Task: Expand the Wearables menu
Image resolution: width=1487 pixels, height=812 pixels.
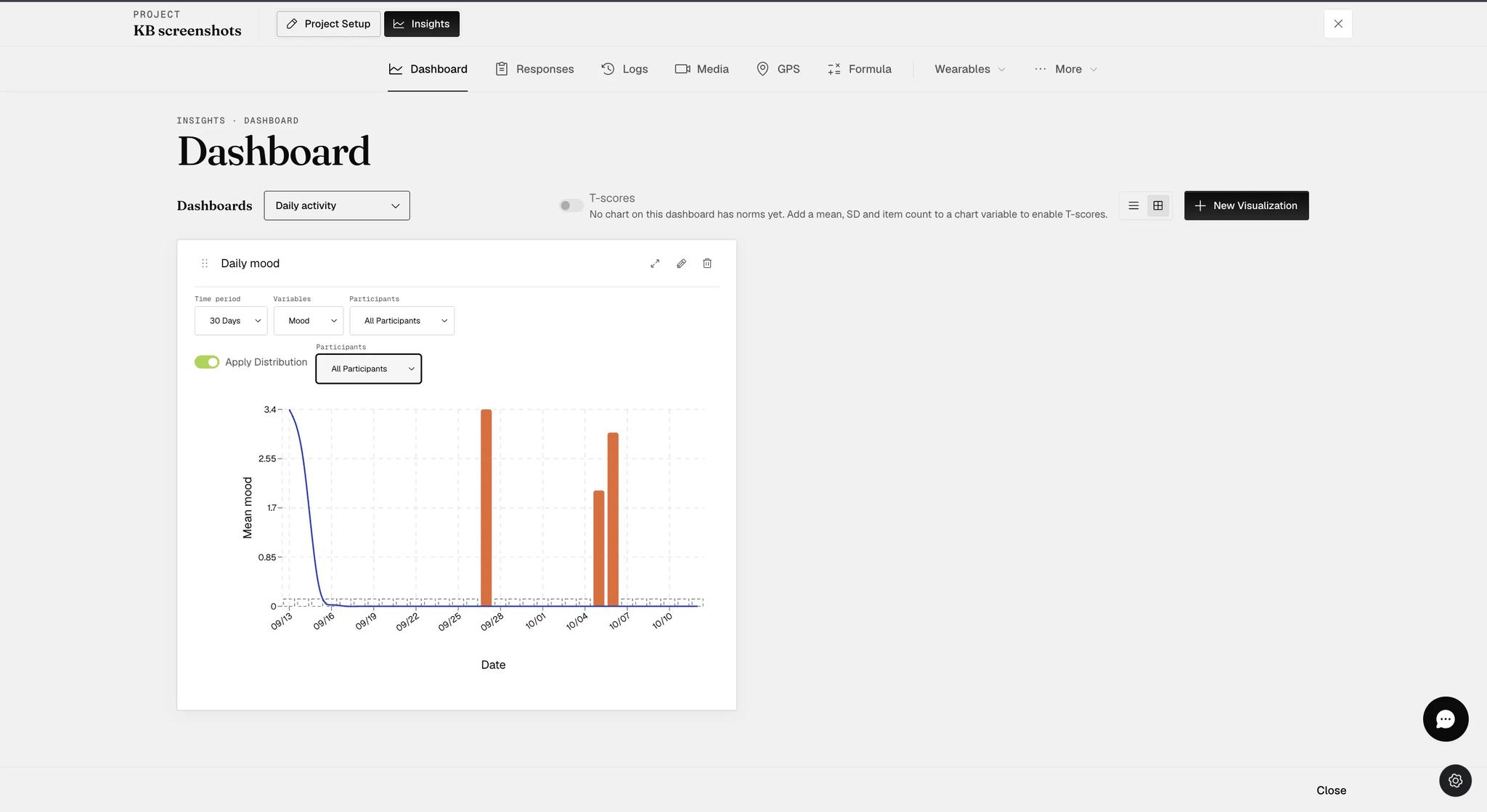Action: point(970,69)
